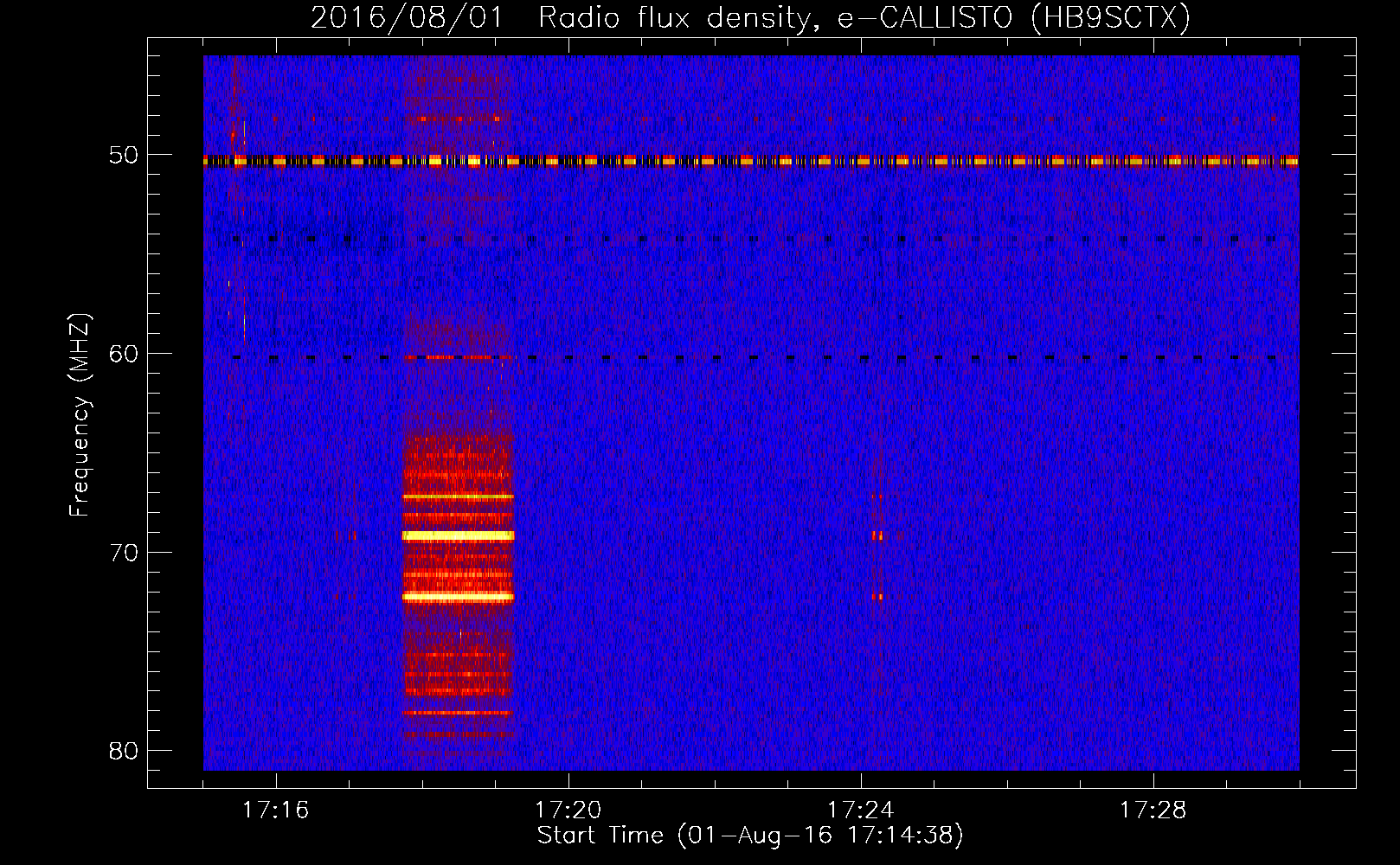Click the bright burst band near 72 MHz
This screenshot has width=1400, height=865.
point(459,596)
